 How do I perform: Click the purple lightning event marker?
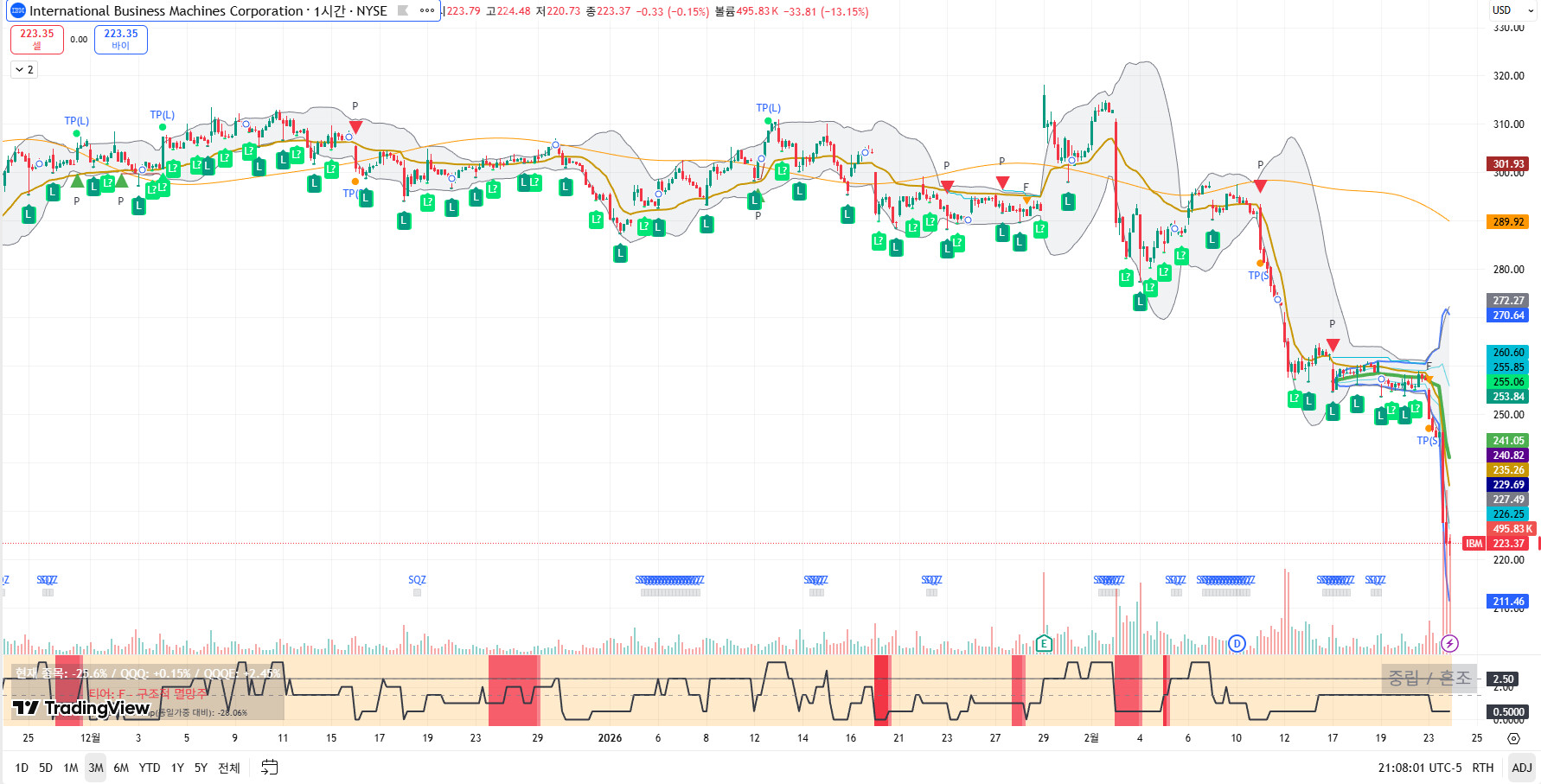(1450, 643)
